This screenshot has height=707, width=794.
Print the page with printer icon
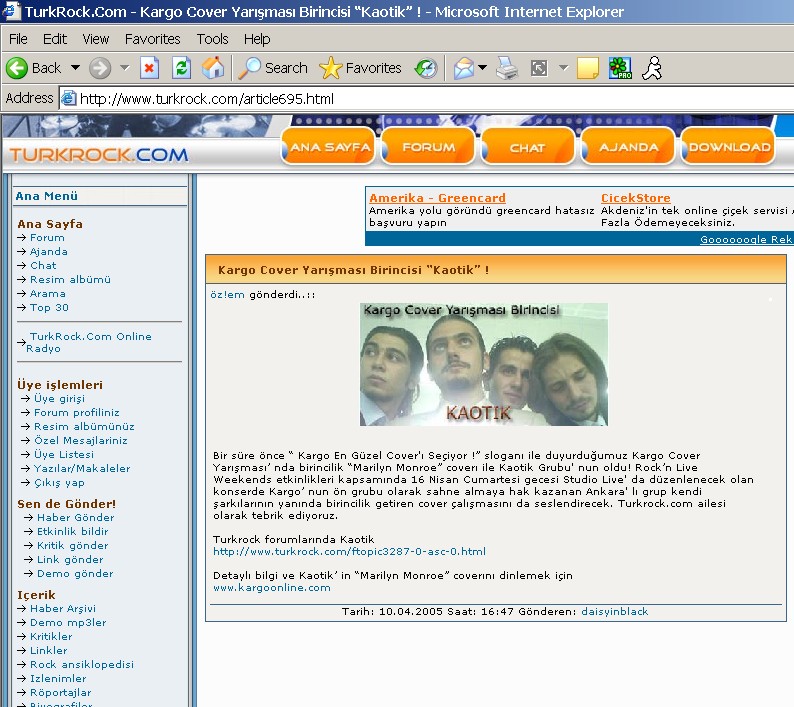[x=507, y=68]
